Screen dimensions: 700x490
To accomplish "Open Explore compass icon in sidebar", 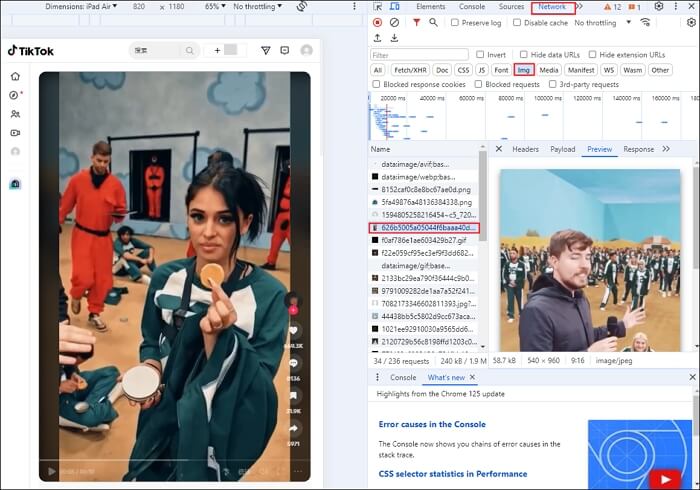I will point(14,95).
